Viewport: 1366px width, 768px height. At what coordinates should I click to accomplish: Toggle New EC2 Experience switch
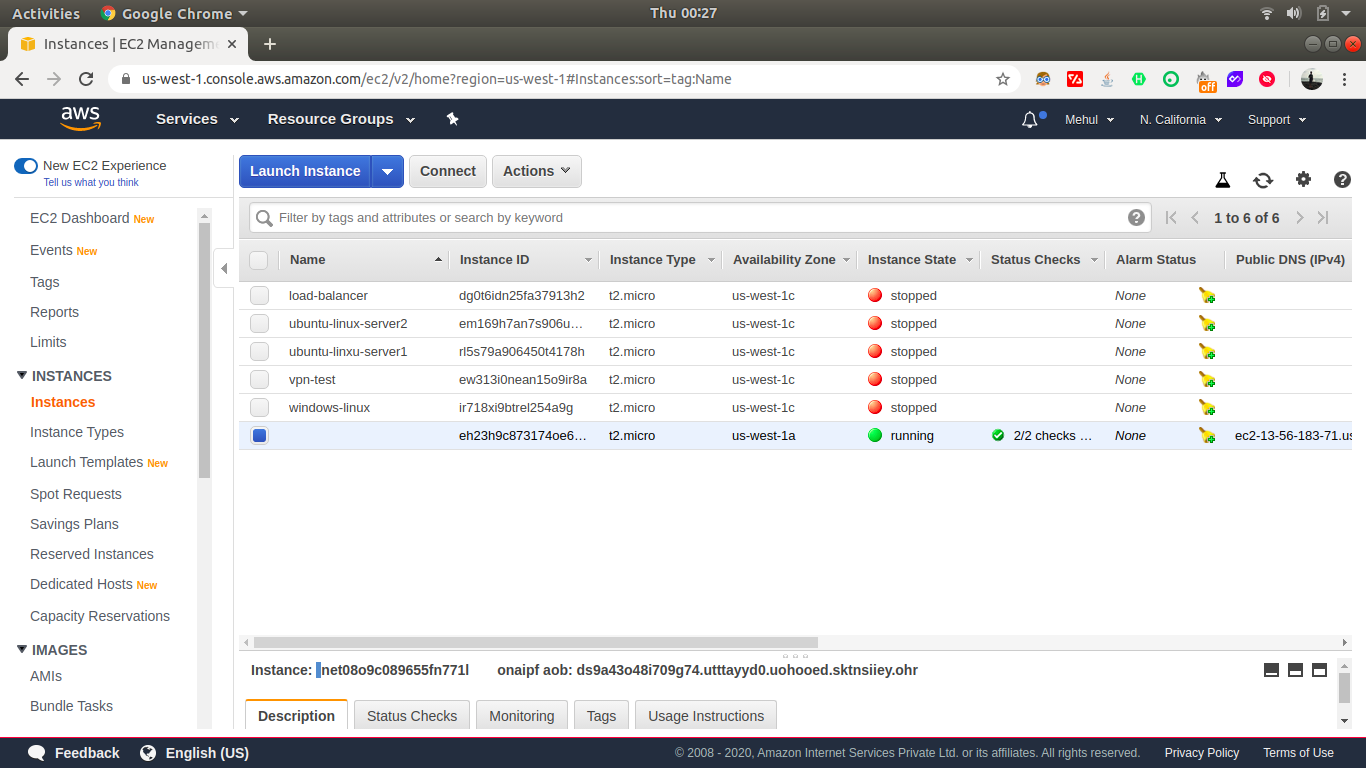click(x=26, y=166)
